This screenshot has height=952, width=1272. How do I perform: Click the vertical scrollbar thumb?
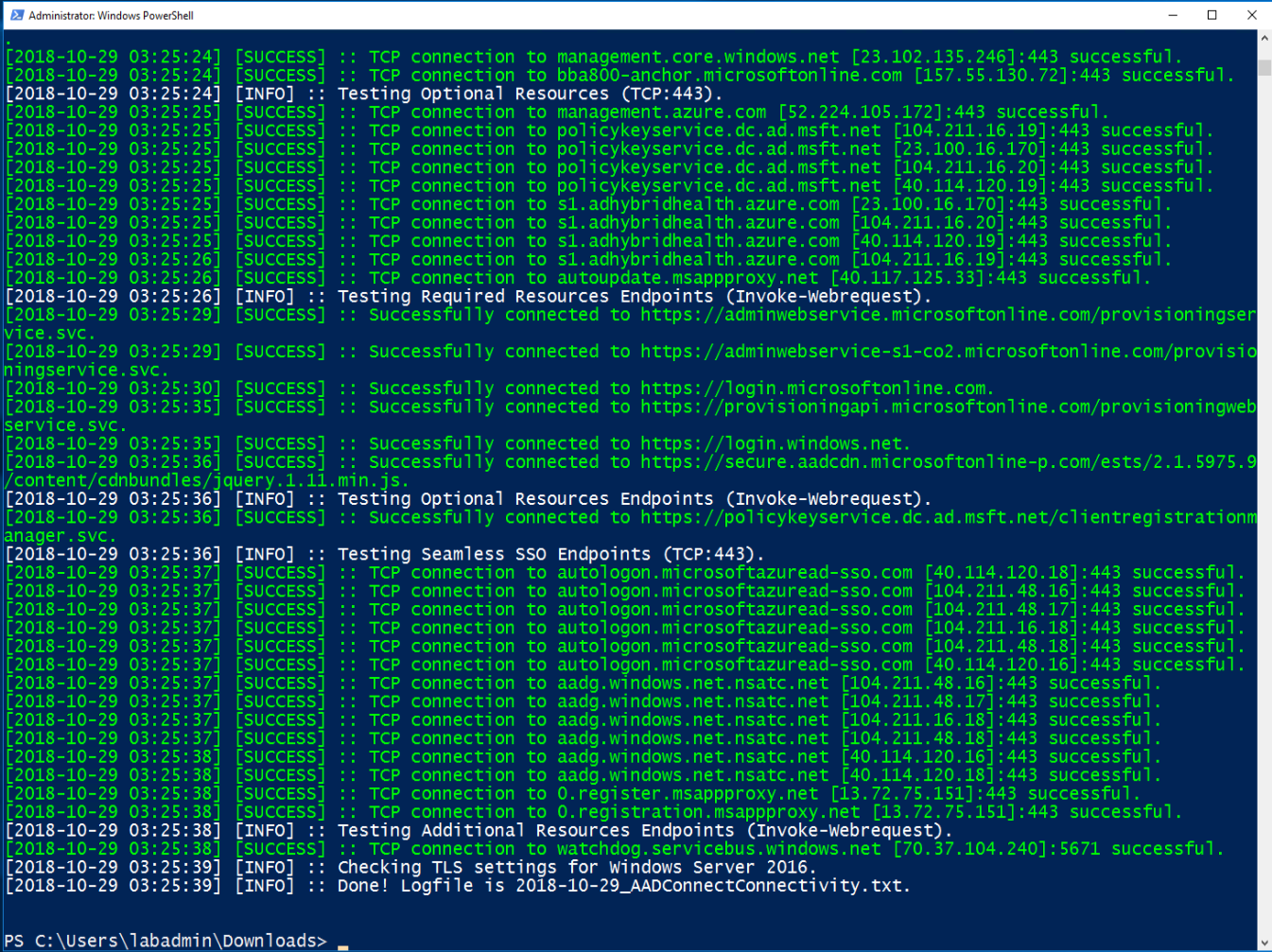pos(1264,67)
